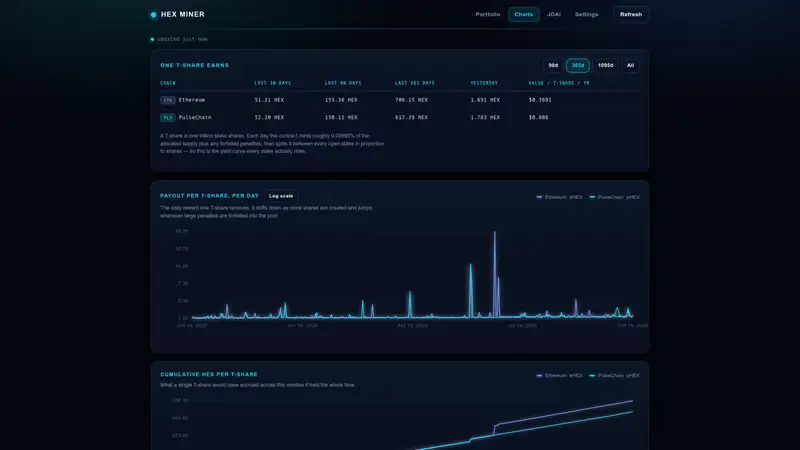Click the 1.691 HEX yesterday value

tap(485, 100)
